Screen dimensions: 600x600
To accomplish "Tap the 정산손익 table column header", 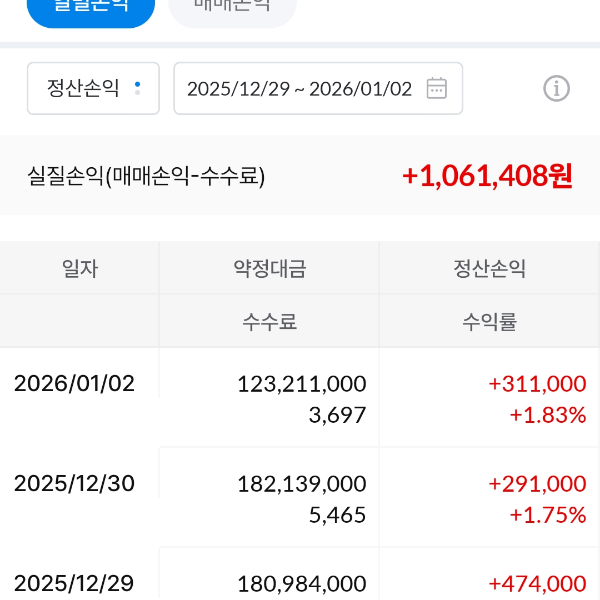I will 490,268.
